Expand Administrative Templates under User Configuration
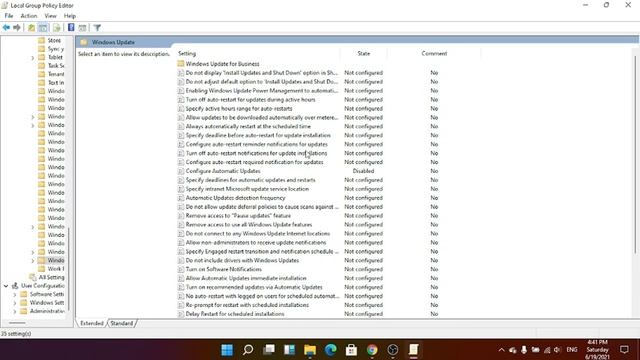Screen dimensions: 640x360 click(15, 311)
